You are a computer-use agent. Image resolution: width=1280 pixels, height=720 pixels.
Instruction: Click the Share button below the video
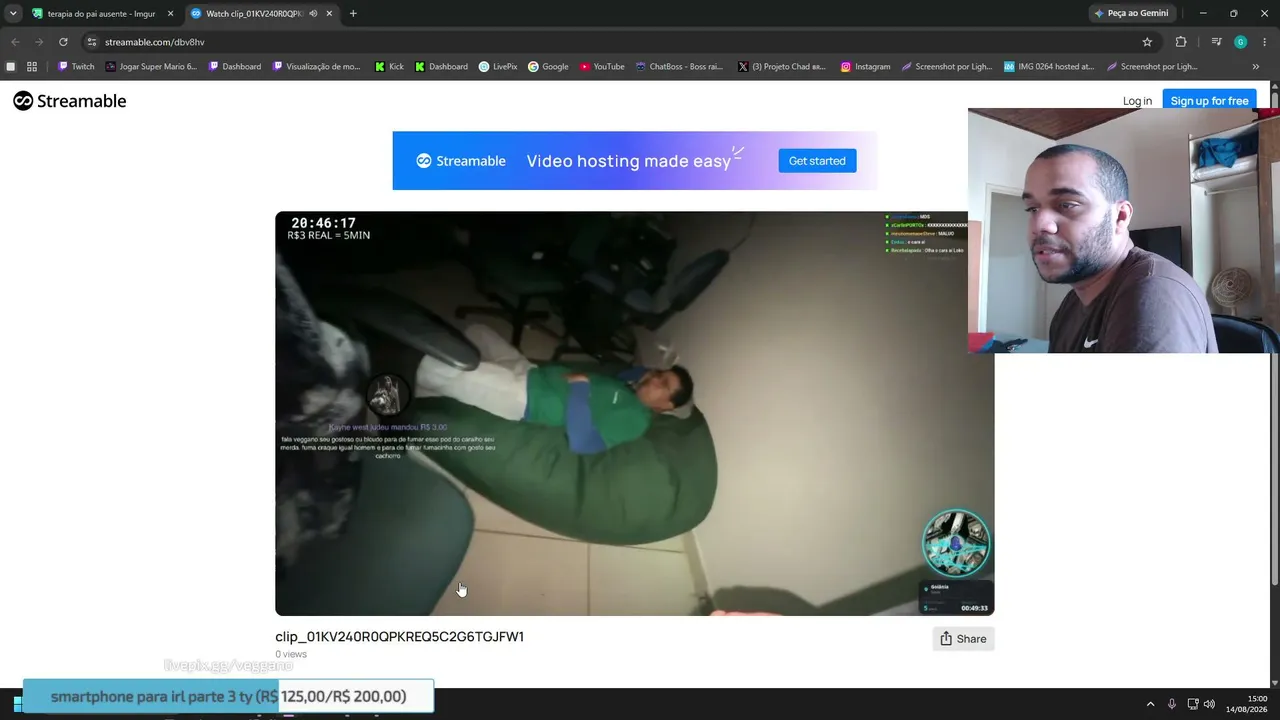coord(963,639)
